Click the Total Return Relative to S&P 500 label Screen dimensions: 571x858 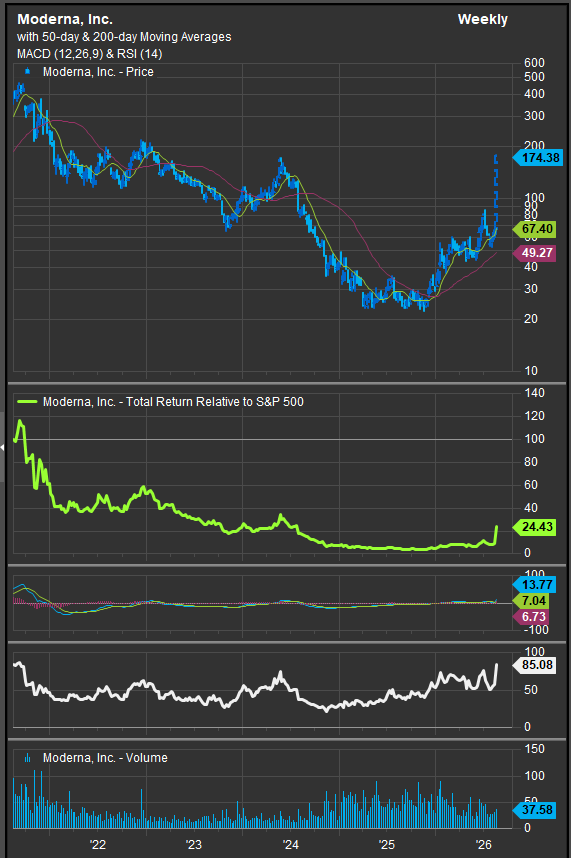pos(214,402)
